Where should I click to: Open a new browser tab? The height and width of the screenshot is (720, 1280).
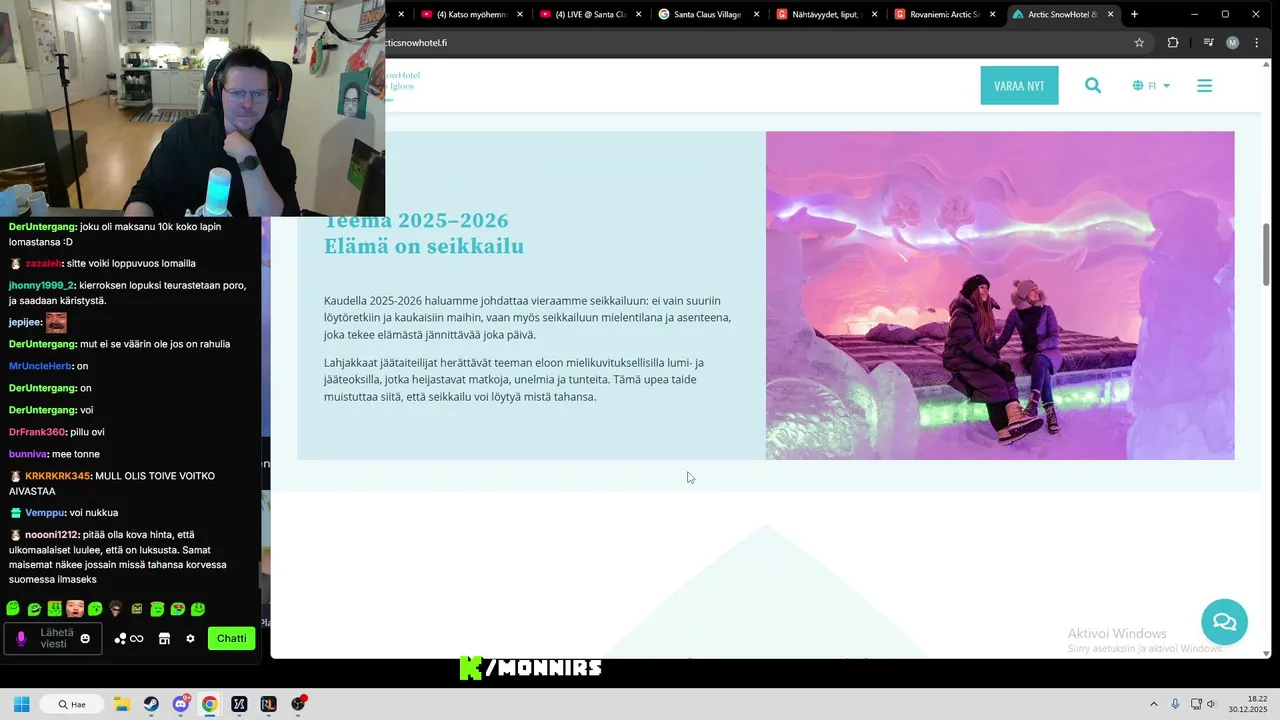pyautogui.click(x=1134, y=14)
